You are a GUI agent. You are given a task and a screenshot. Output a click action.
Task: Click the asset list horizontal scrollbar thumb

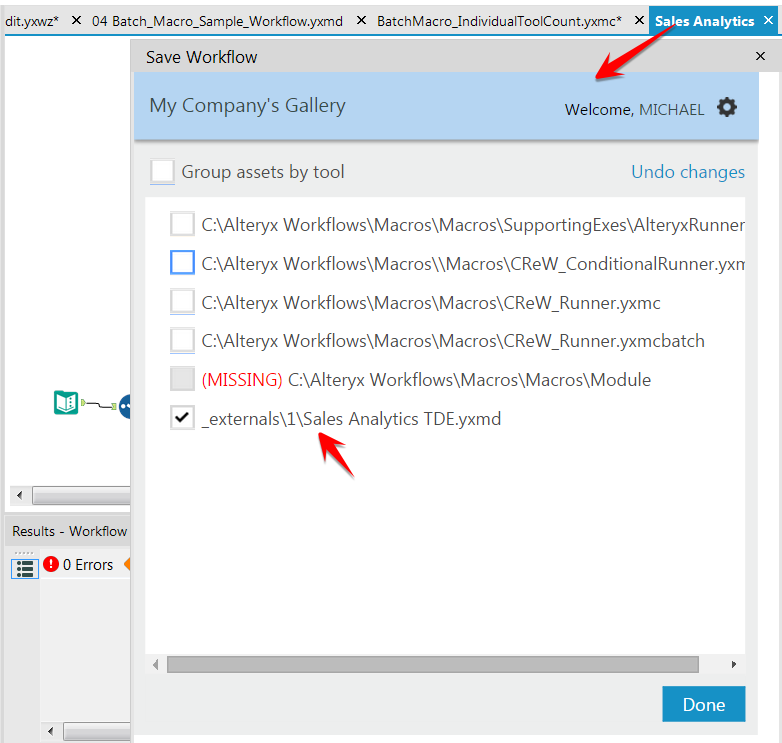pos(432,665)
